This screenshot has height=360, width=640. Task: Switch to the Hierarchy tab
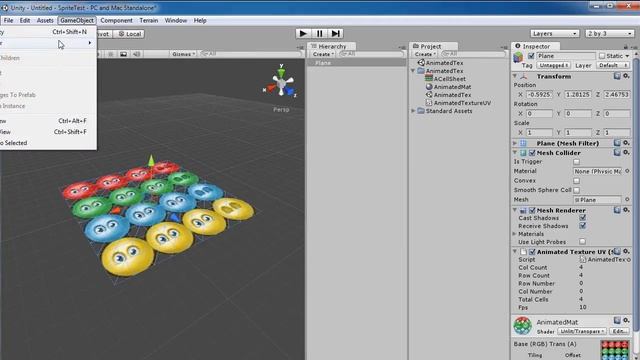point(332,46)
